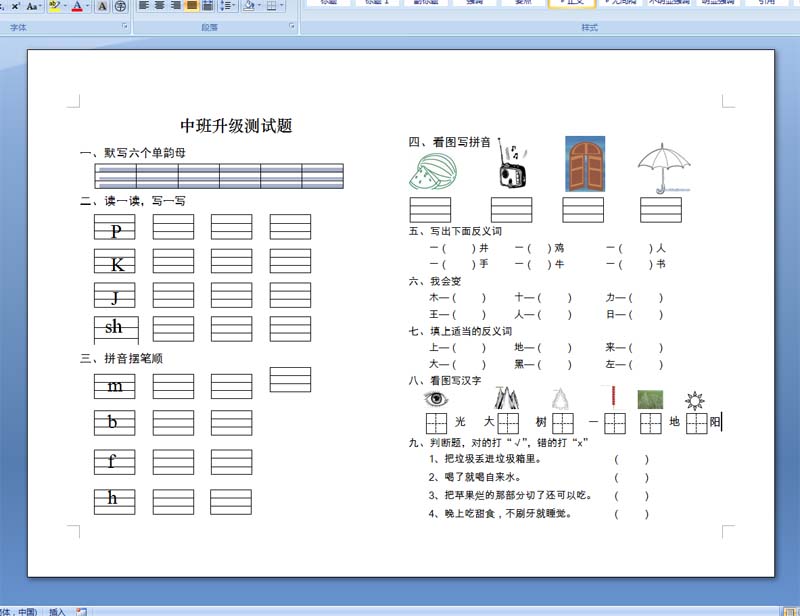Click the box containing letter K
Screen dimensions: 800x616
[x=115, y=261]
